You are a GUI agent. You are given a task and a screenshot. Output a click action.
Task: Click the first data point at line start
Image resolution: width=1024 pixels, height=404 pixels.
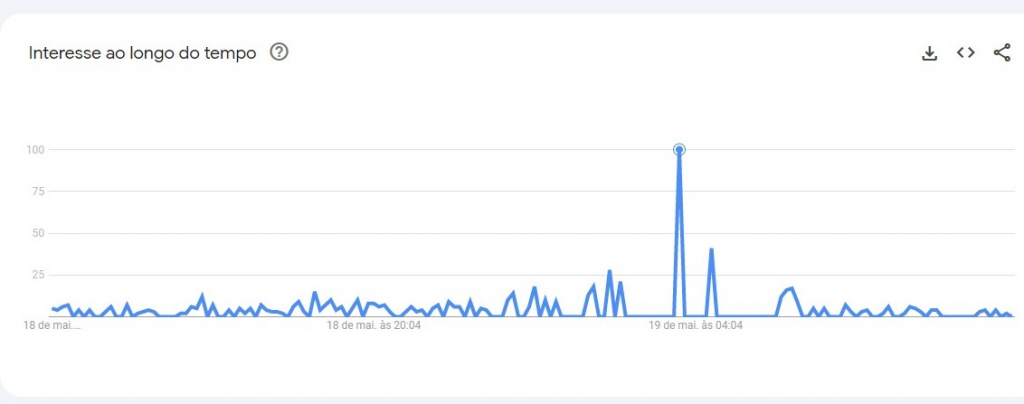(x=53, y=309)
